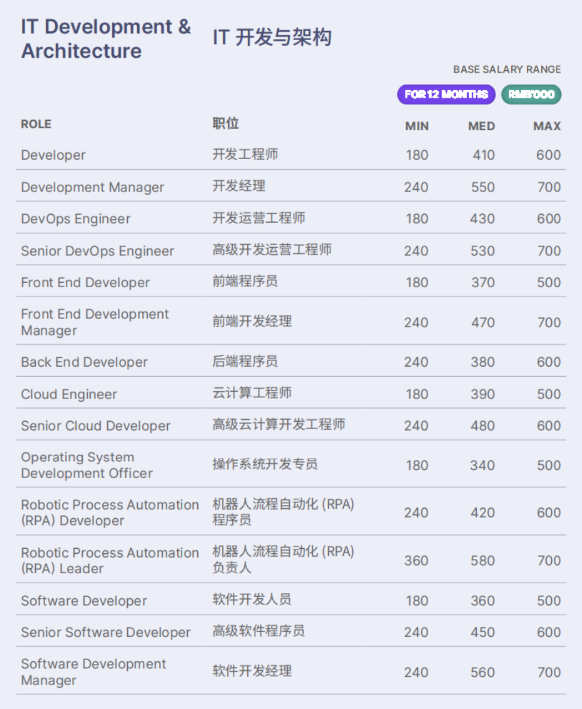Select the MAX column header
Image resolution: width=582 pixels, height=709 pixels.
point(547,126)
